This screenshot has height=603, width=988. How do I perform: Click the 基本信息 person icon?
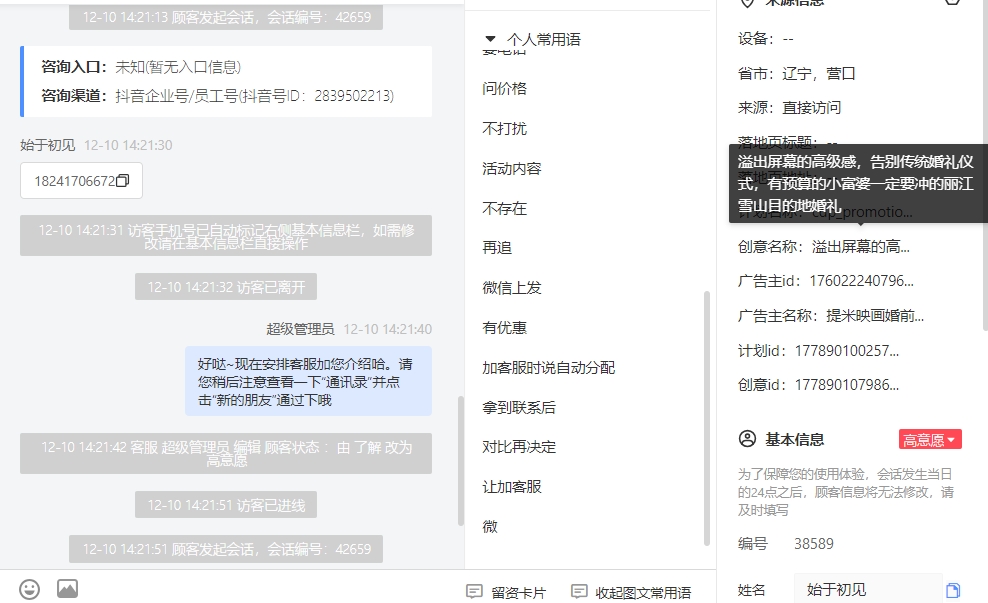747,439
